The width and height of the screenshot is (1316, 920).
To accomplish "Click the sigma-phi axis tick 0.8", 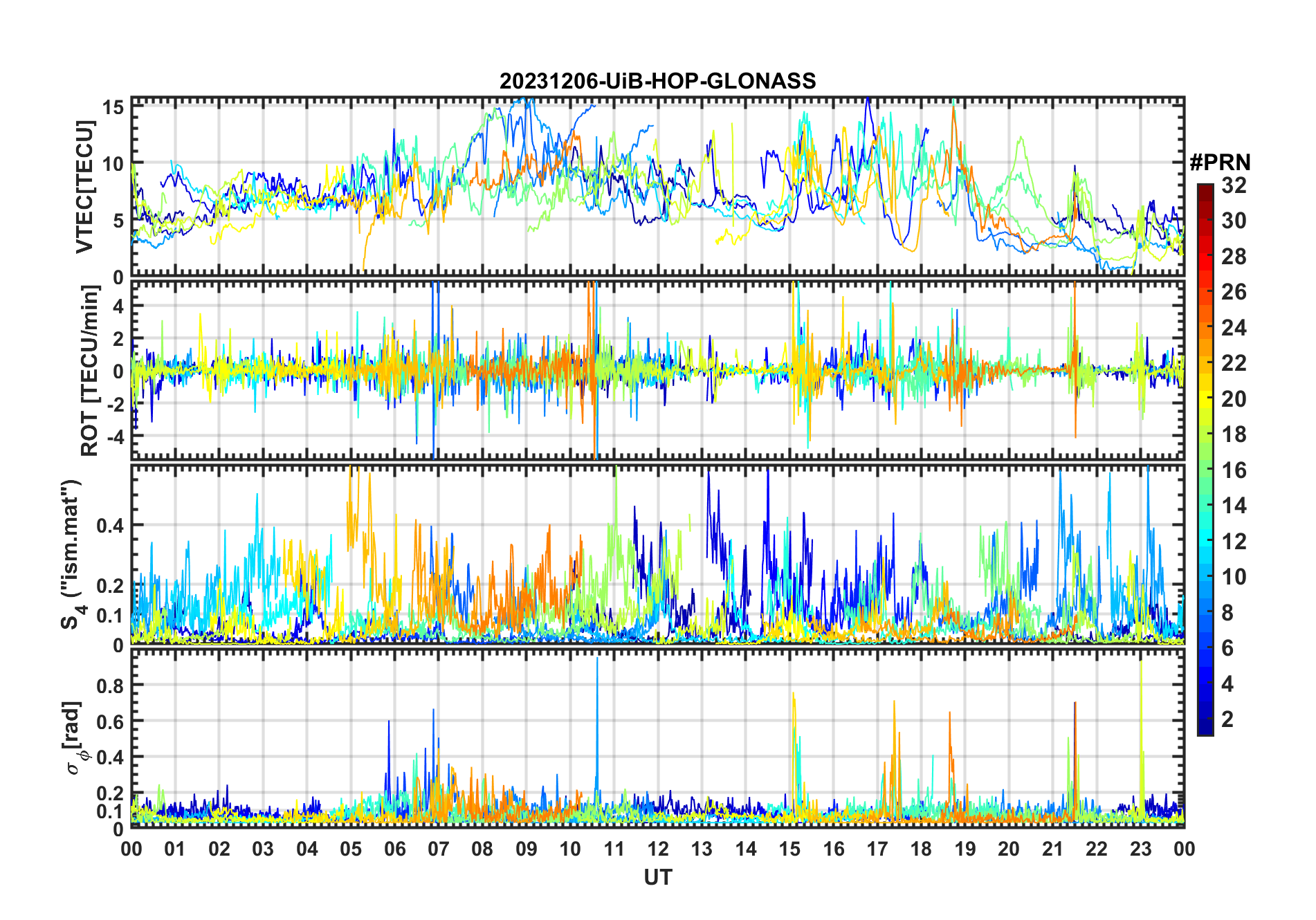I will coord(111,686).
